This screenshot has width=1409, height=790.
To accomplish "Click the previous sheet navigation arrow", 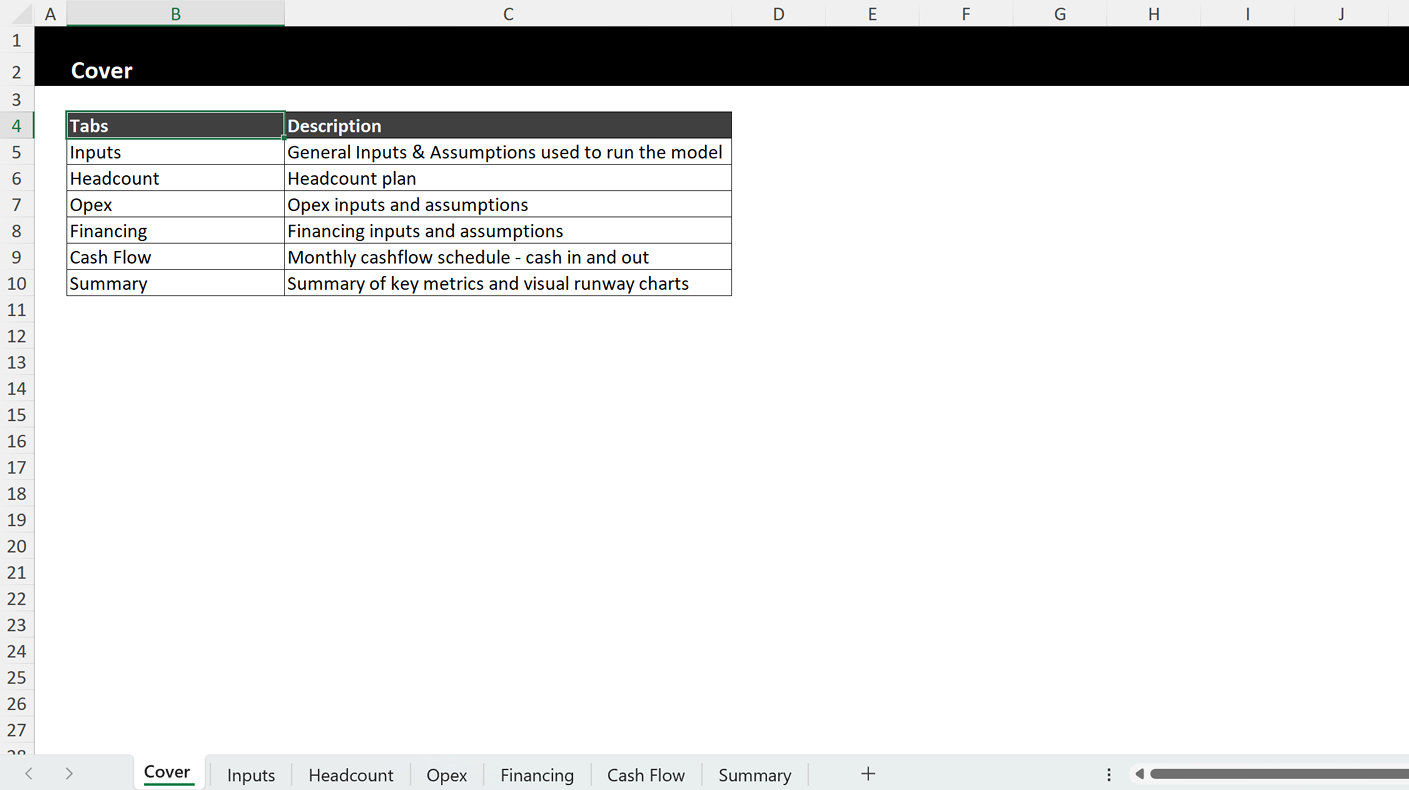I will [28, 774].
